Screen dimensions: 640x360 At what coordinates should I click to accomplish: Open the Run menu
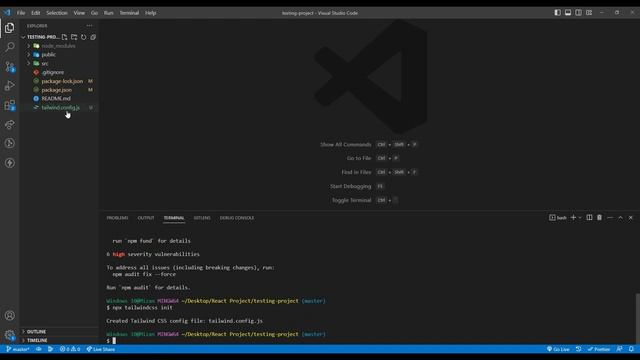108,13
